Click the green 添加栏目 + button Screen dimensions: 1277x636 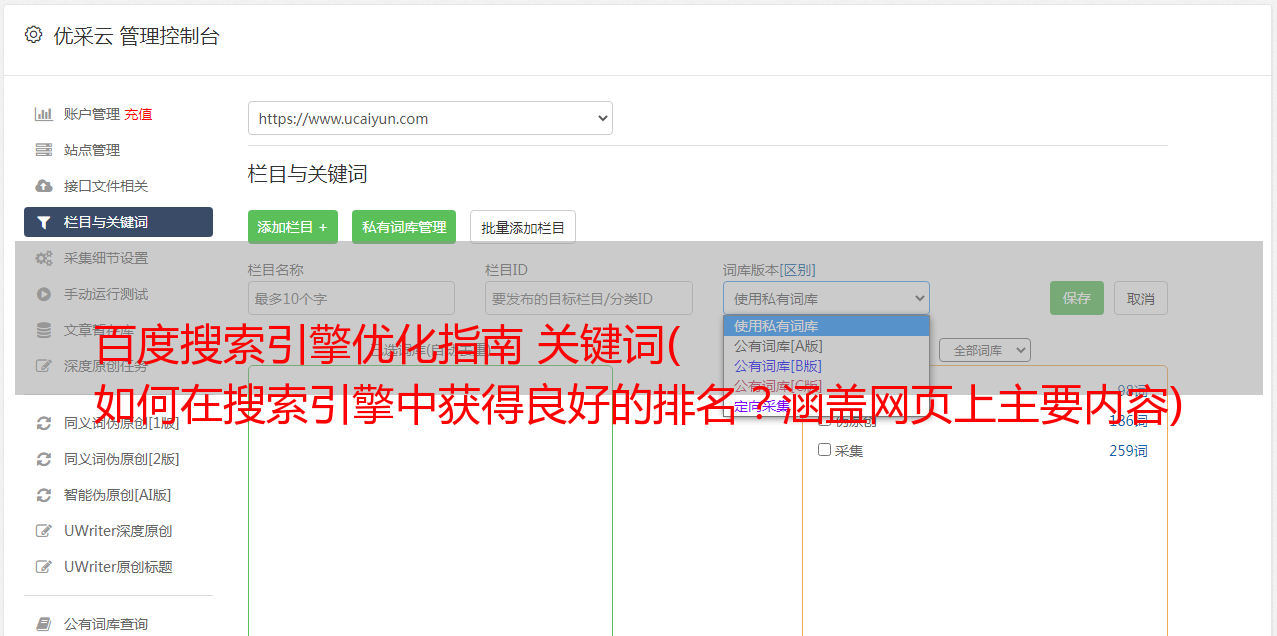(293, 227)
